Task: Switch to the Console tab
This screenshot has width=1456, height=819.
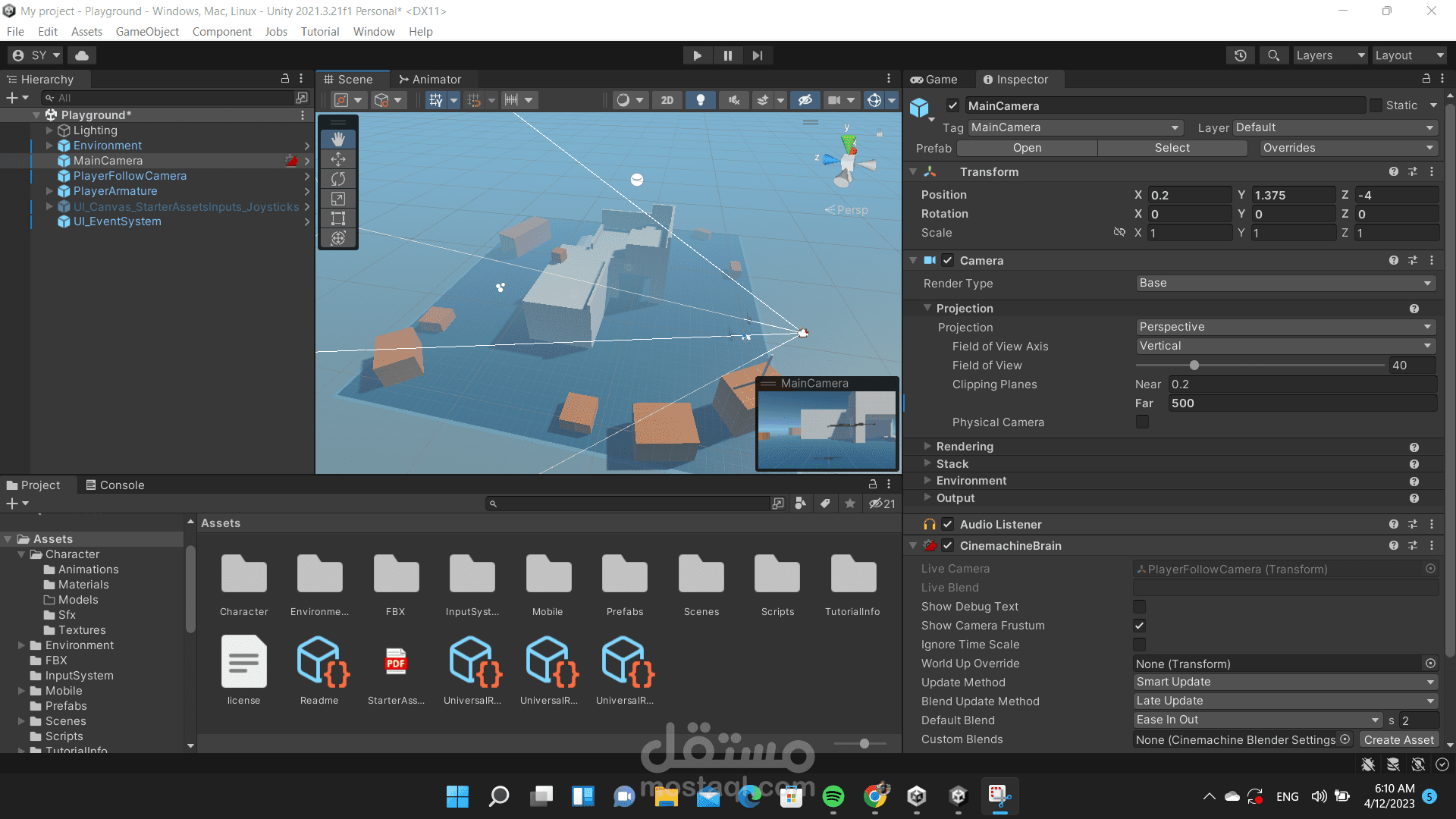Action: pyautogui.click(x=115, y=485)
